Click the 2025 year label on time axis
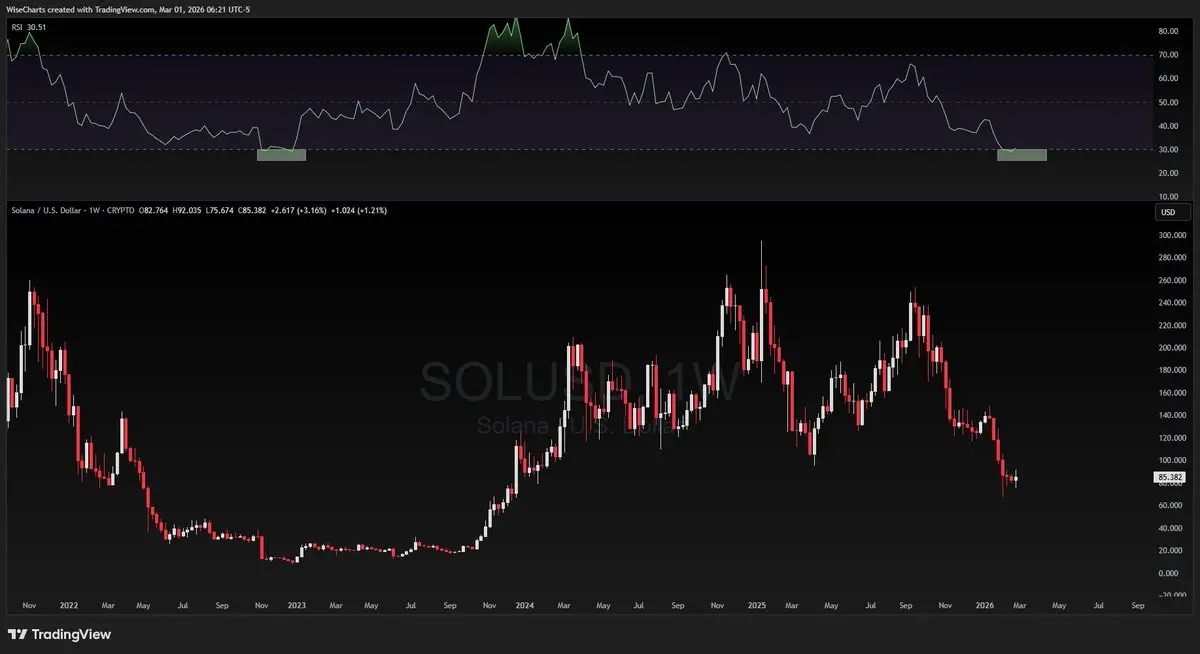1200x654 pixels. (x=755, y=606)
